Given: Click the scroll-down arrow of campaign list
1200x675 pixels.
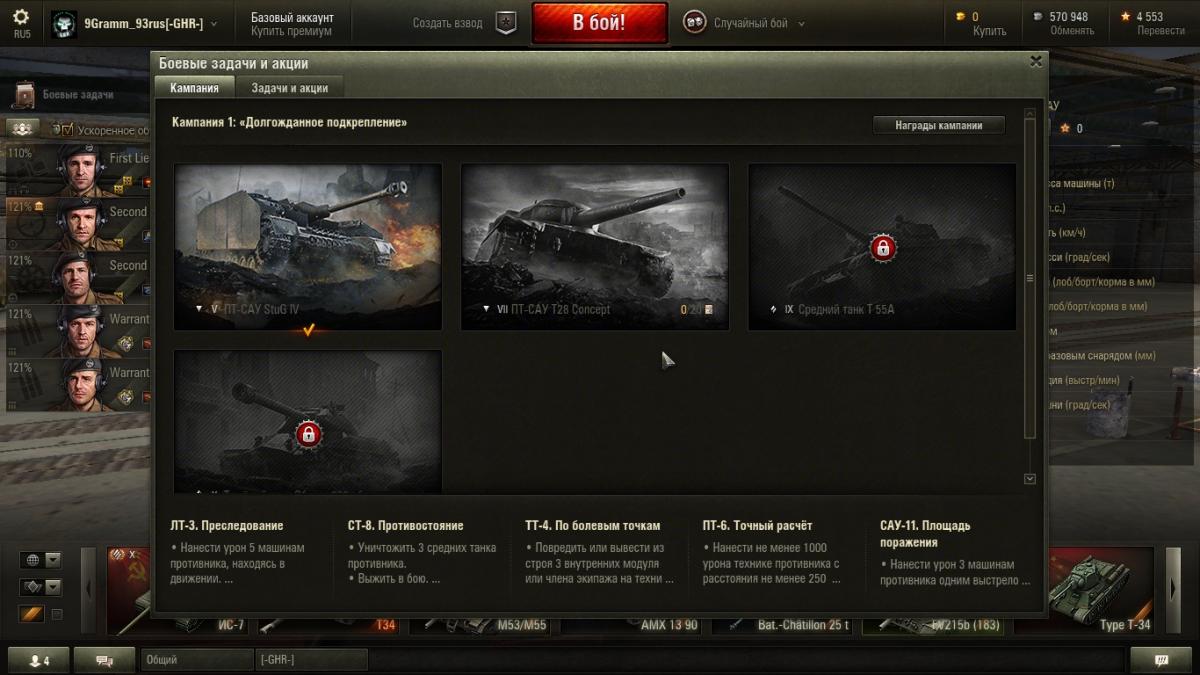Looking at the screenshot, I should tap(1030, 479).
